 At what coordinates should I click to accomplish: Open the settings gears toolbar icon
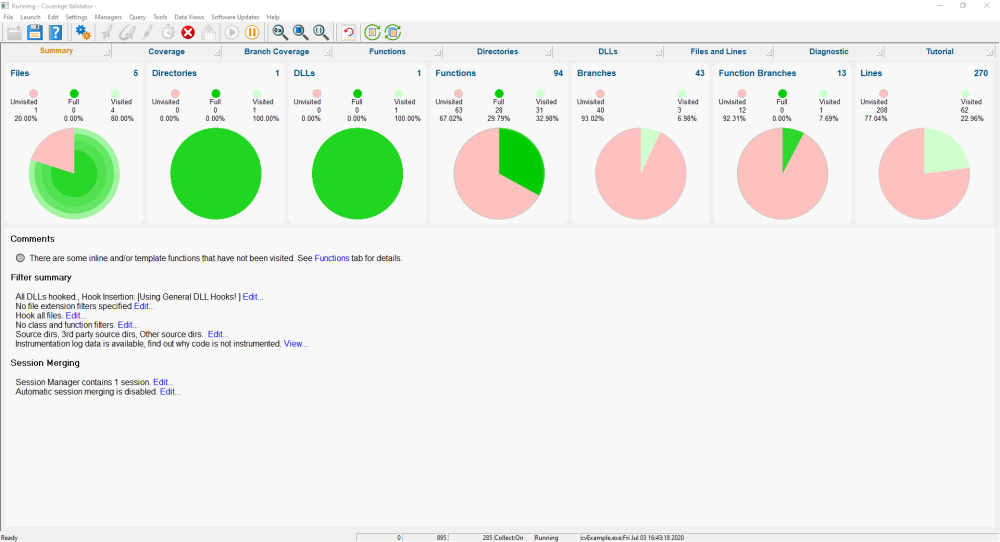pos(83,33)
